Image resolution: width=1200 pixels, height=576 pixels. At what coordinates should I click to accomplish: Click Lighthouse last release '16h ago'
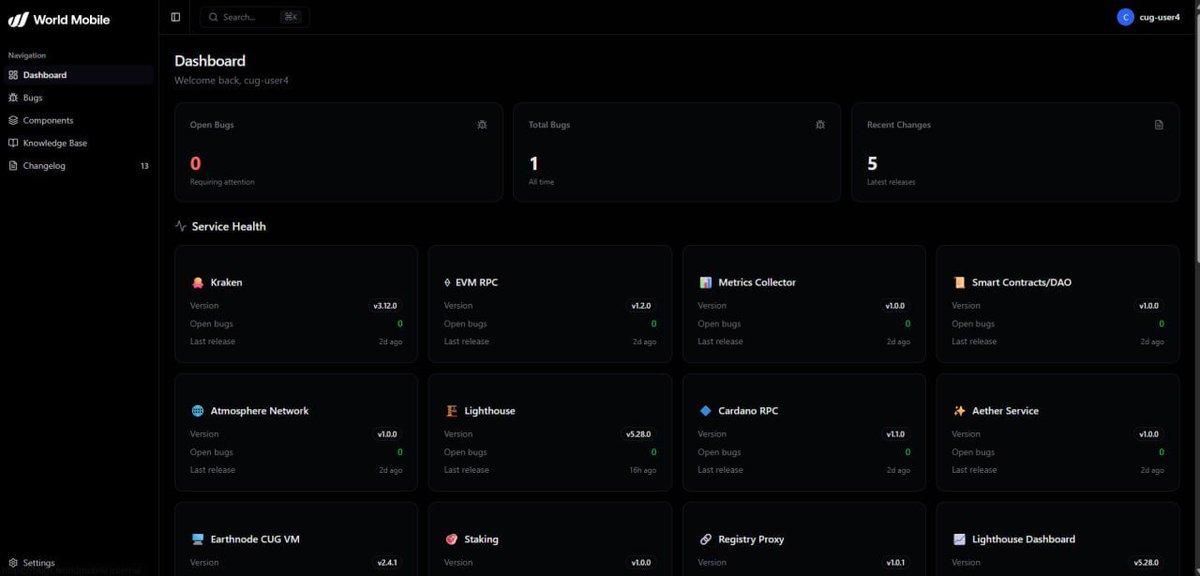(x=643, y=470)
